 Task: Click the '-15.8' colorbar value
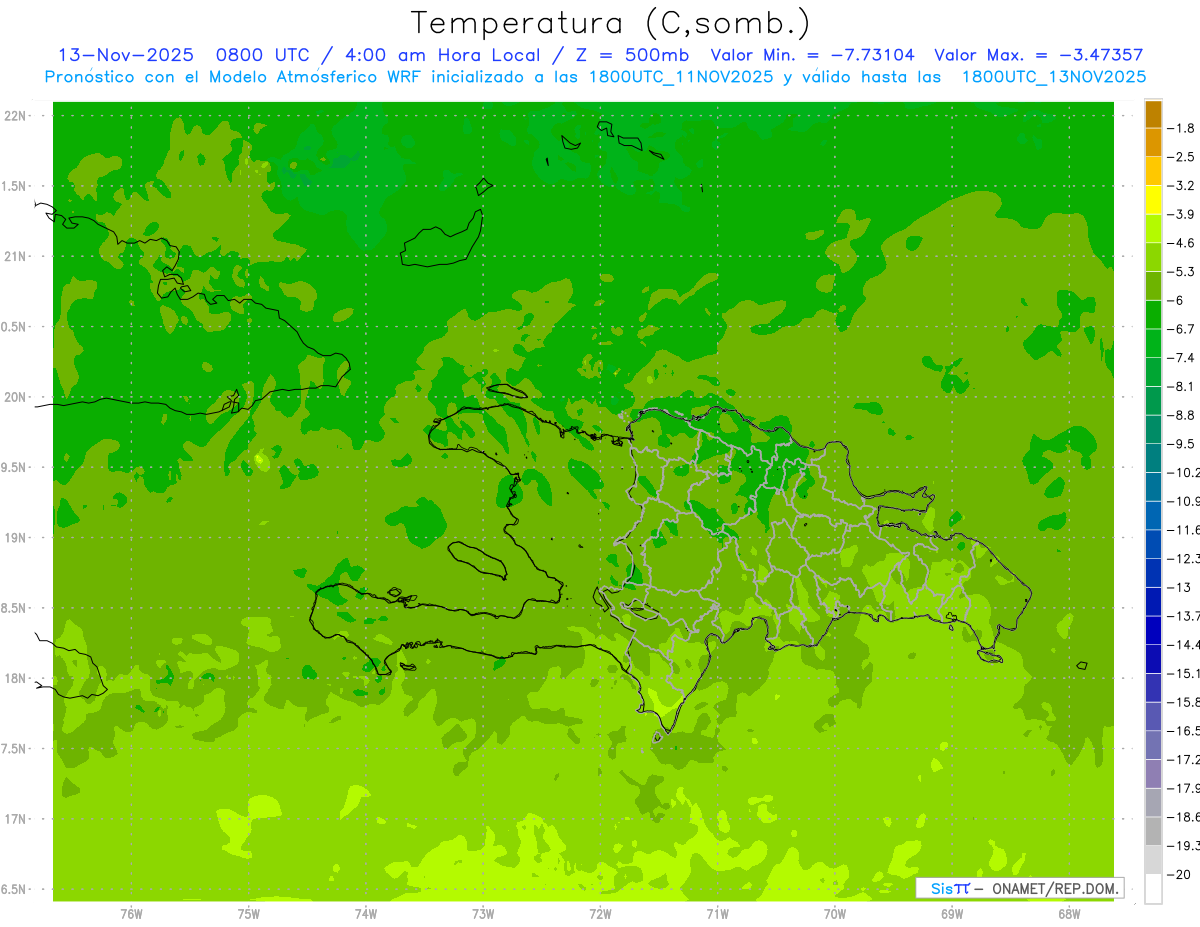click(1183, 702)
